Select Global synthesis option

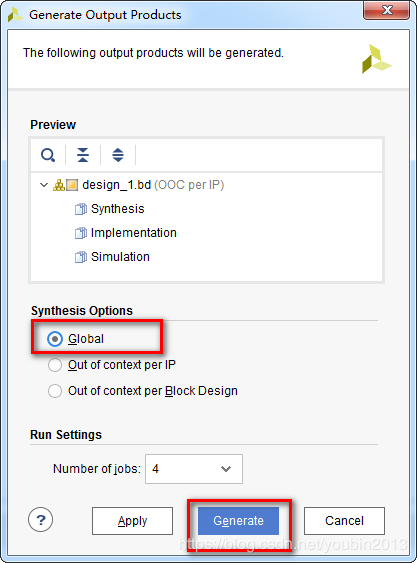click(x=55, y=339)
